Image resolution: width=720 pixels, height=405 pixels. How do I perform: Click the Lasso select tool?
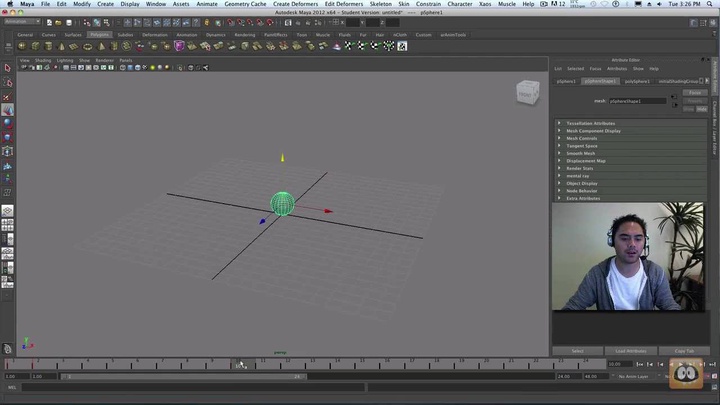click(7, 82)
